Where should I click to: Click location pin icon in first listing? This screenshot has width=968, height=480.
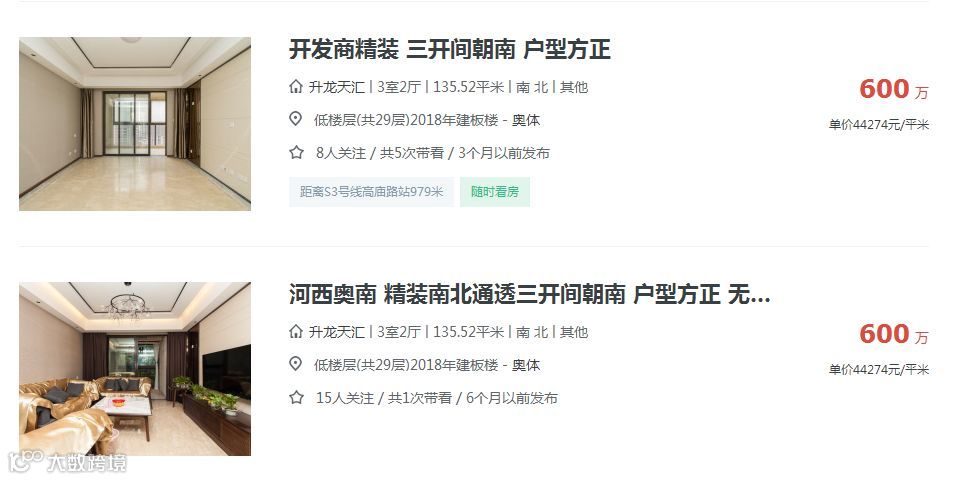pos(296,119)
